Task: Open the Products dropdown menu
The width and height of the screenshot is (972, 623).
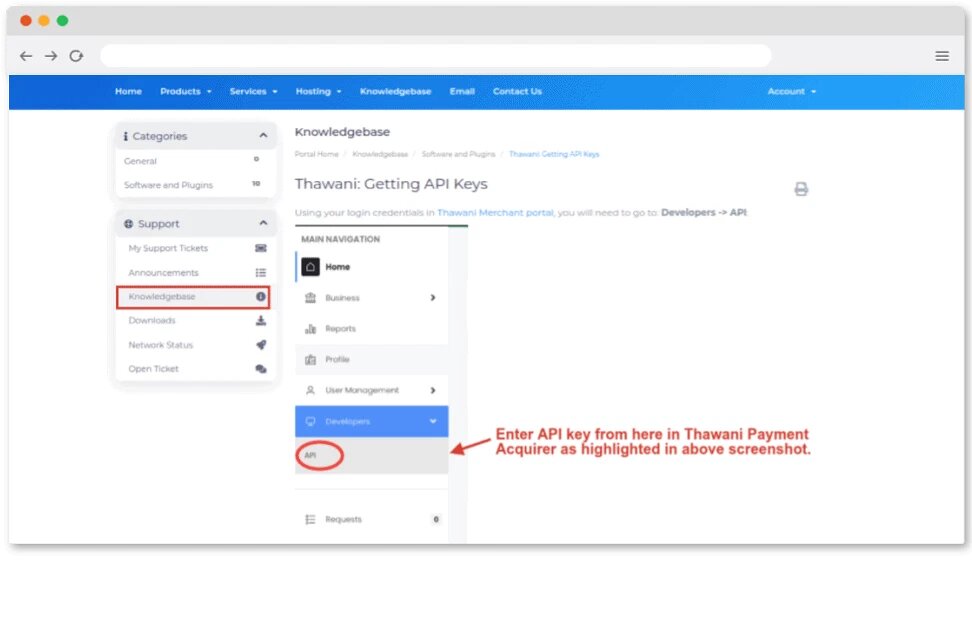Action: click(186, 92)
